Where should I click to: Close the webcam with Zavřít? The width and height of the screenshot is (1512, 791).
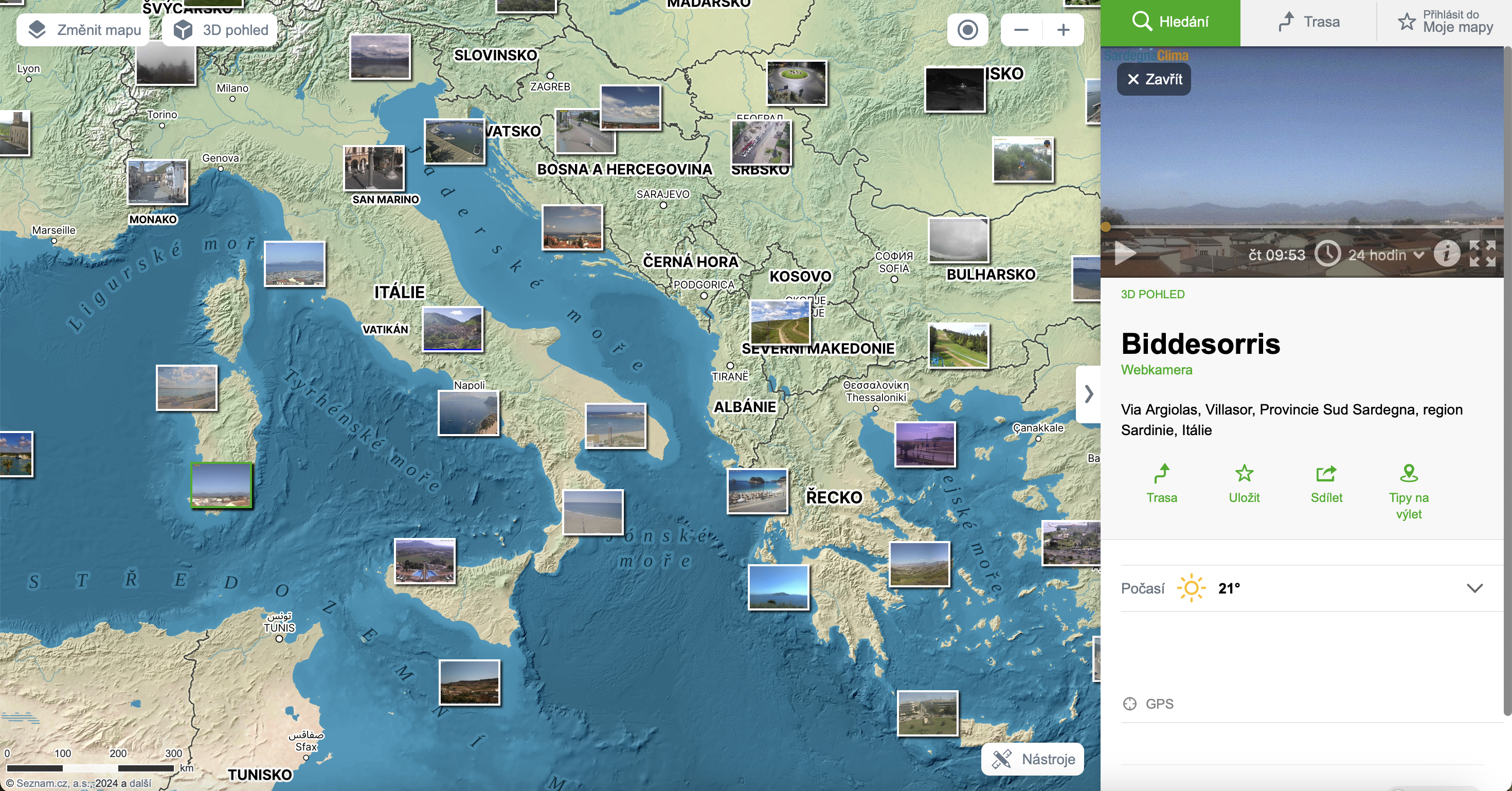click(x=1154, y=79)
